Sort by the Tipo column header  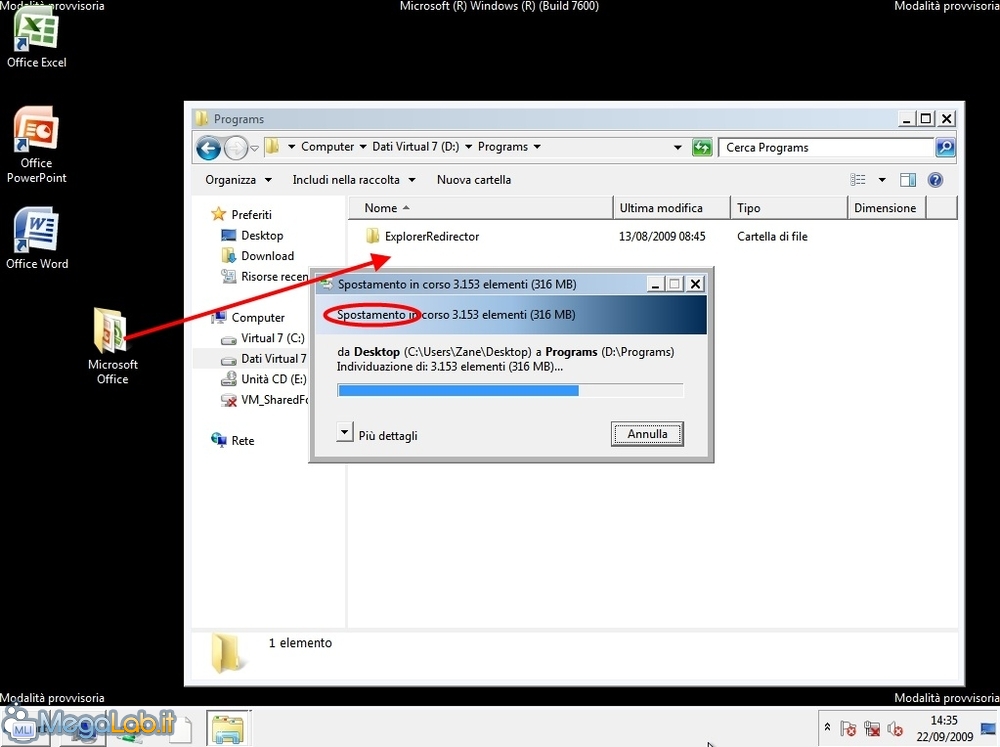click(x=789, y=208)
